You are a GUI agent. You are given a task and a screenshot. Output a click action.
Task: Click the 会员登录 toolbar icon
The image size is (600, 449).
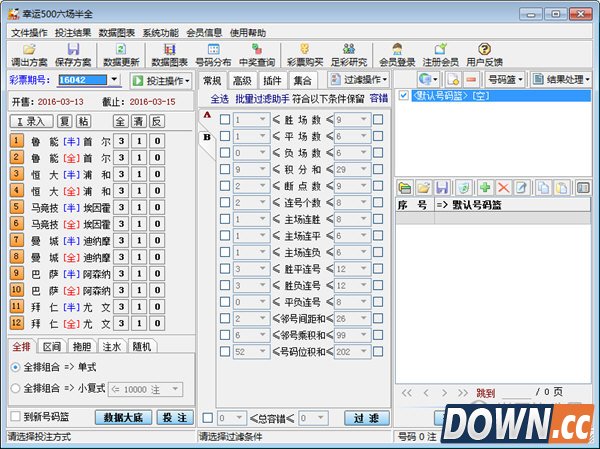coord(397,55)
